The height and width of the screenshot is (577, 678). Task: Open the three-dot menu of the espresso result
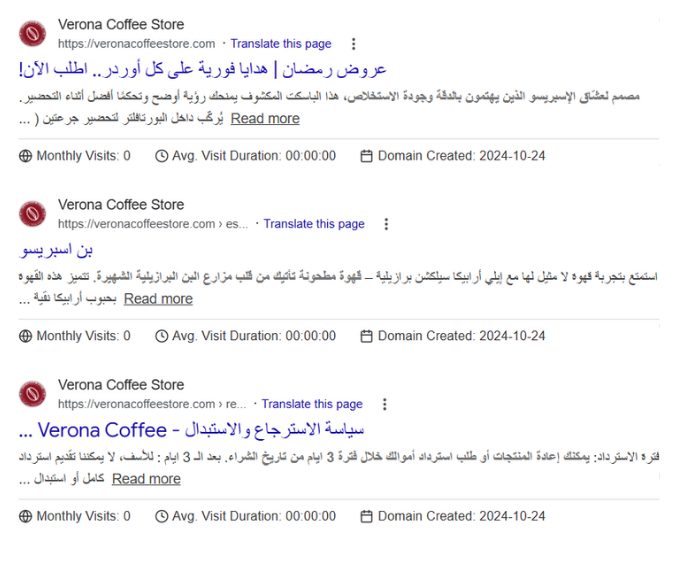pos(386,224)
